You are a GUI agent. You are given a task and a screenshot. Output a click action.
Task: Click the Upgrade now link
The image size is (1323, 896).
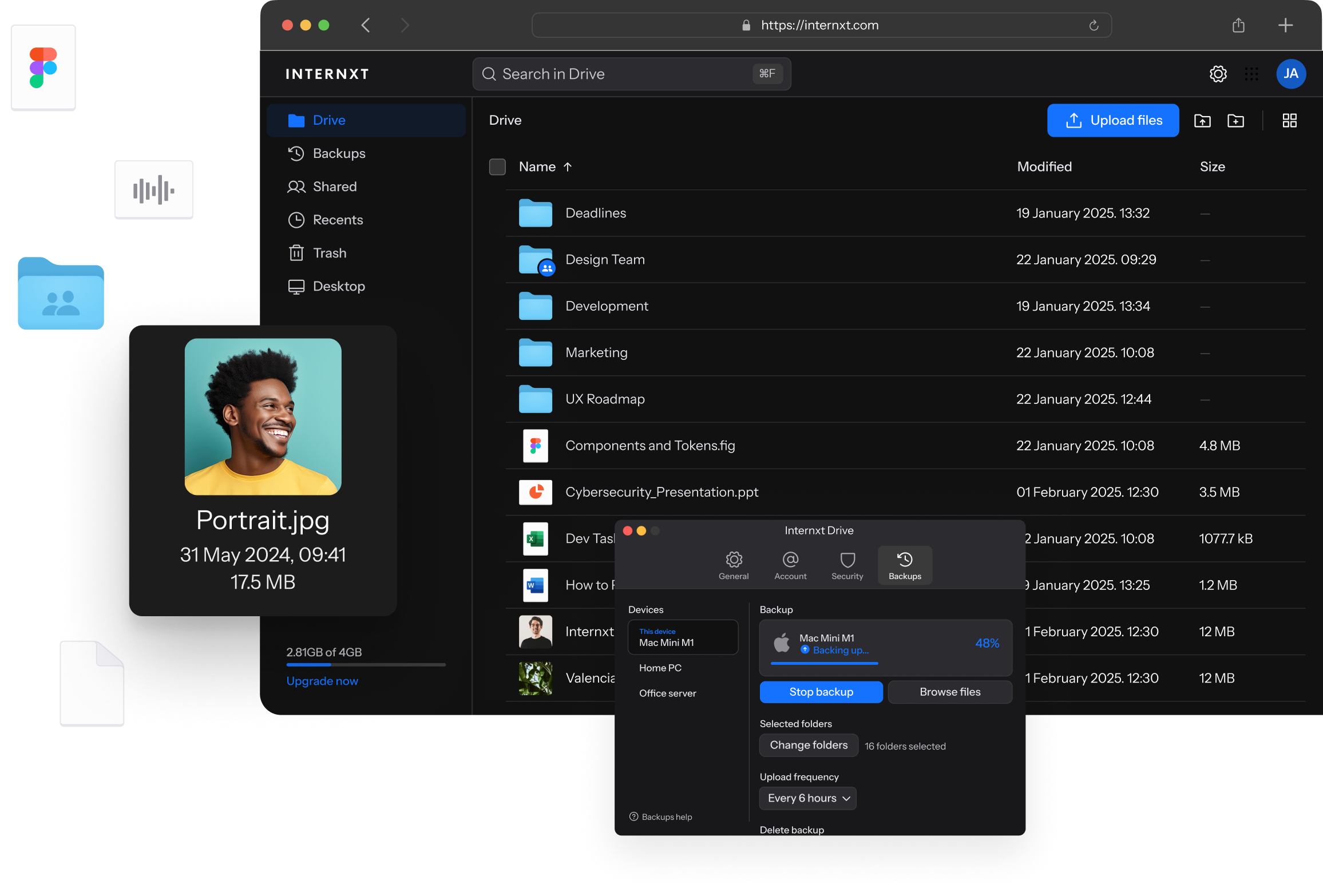point(322,681)
